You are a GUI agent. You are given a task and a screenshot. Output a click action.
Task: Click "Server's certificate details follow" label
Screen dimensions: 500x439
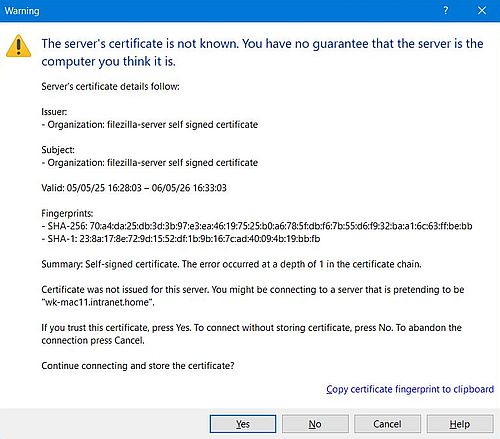110,87
